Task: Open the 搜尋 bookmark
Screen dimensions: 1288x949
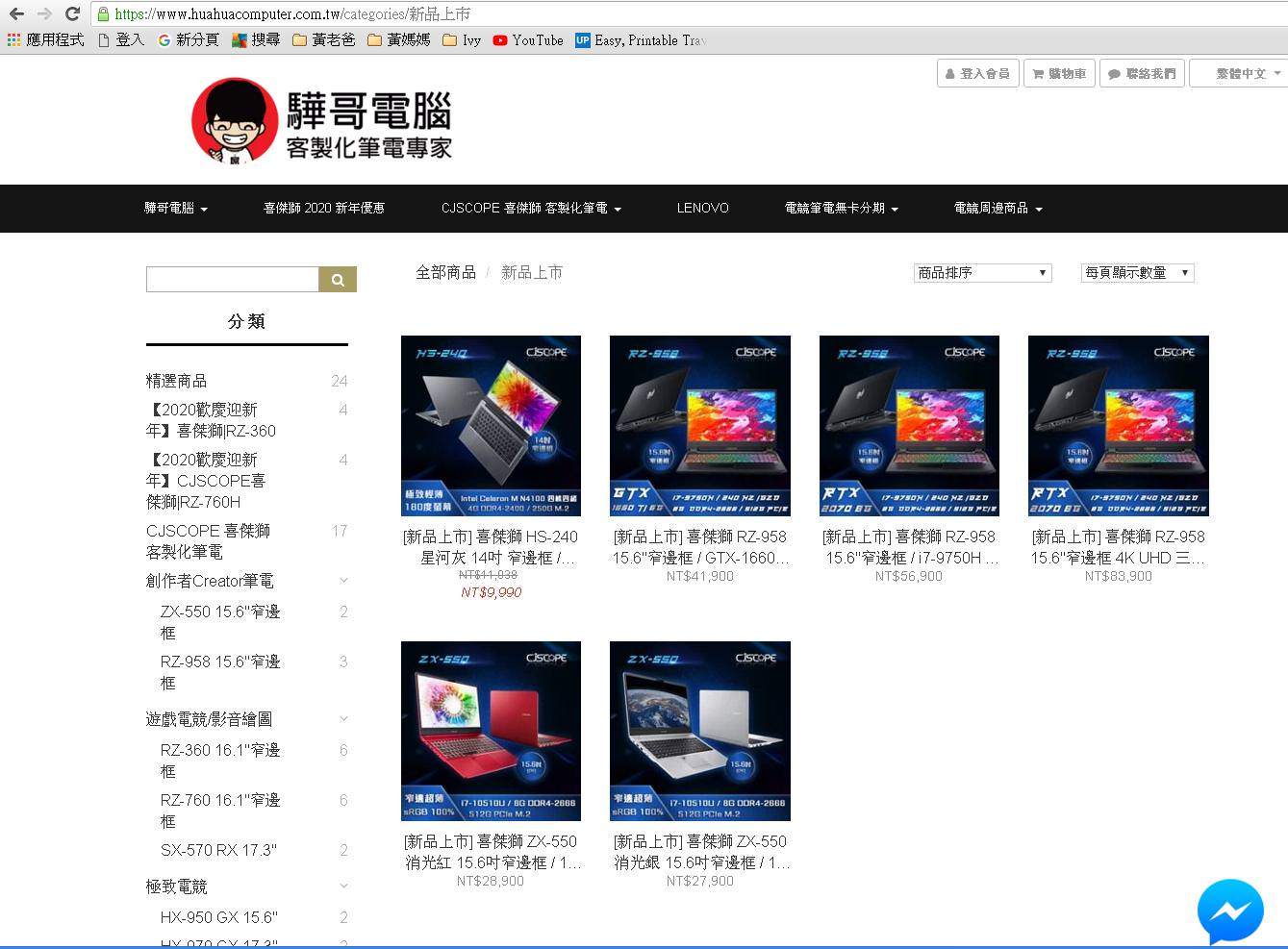Action: (x=256, y=40)
